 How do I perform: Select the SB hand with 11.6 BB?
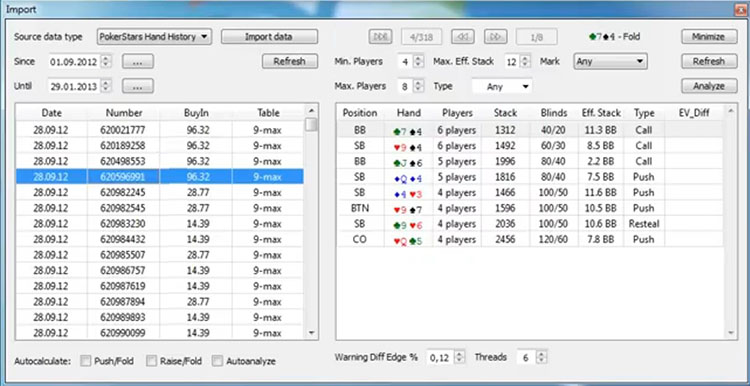(x=530, y=192)
